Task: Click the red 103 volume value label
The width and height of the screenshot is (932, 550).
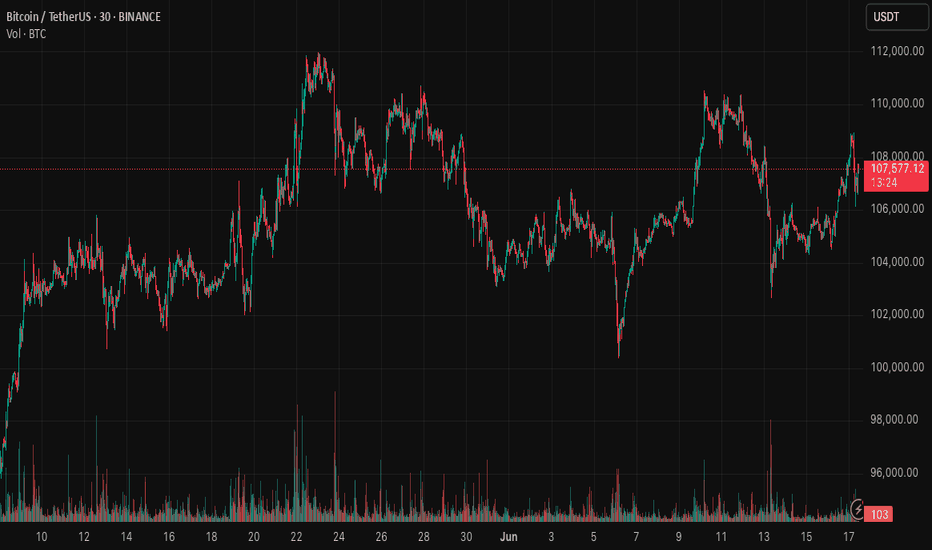Action: coord(879,514)
